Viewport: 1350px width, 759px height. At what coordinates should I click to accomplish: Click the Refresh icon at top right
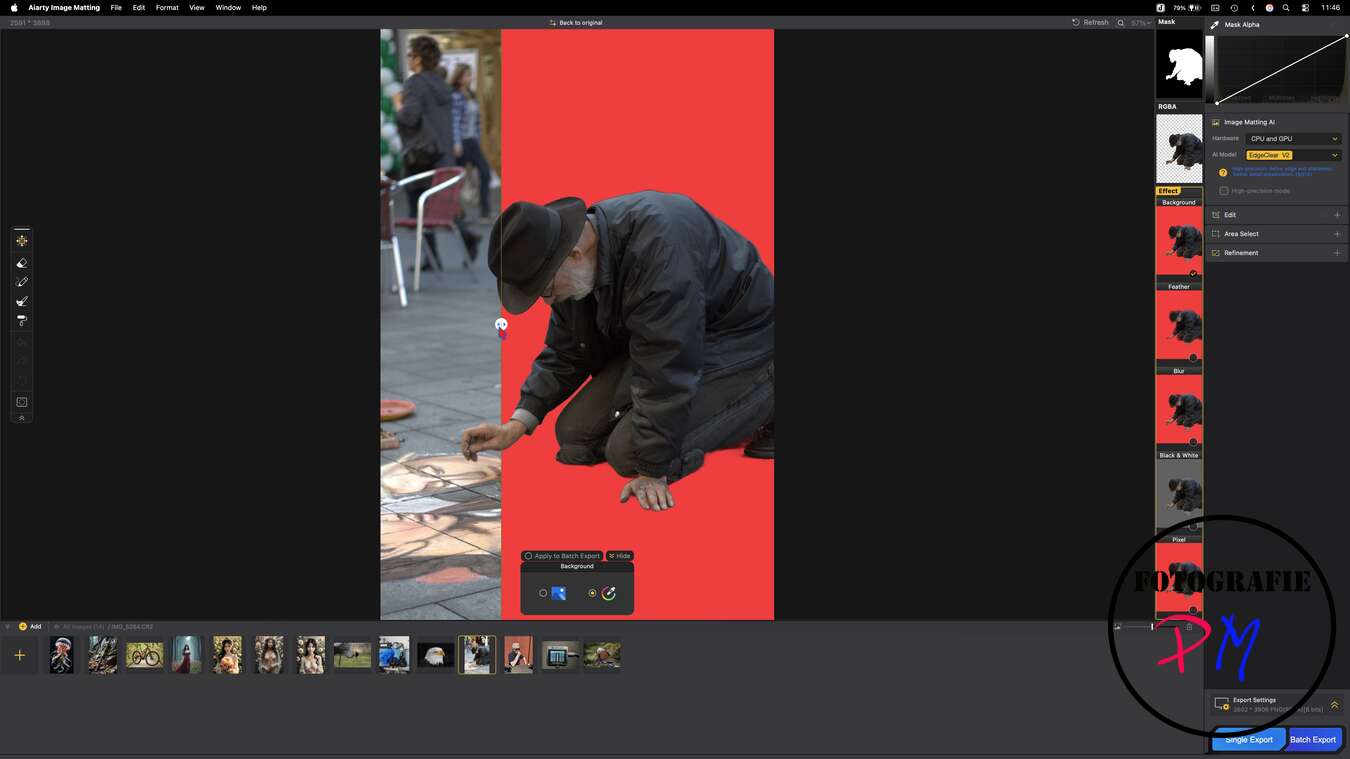[1076, 22]
